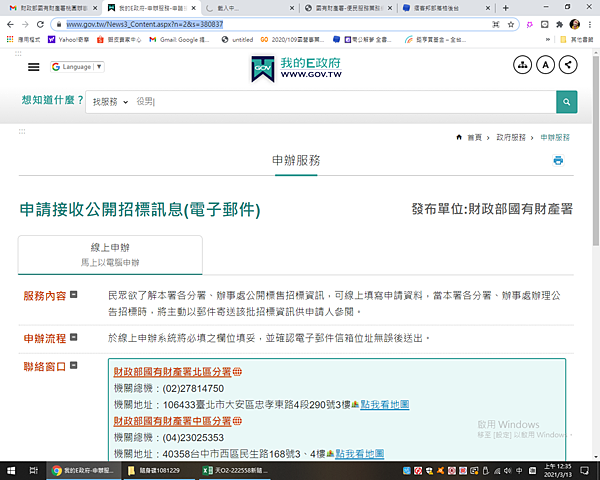Collapse the 申辦流程 section toggle
The height and width of the screenshot is (480, 600).
tap(73, 337)
